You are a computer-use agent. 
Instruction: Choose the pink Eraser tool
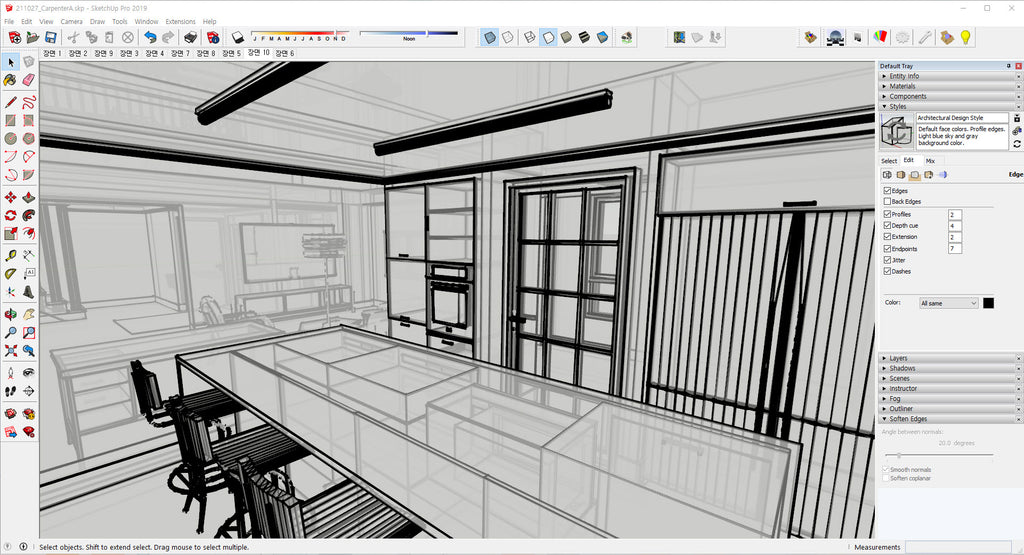point(28,80)
